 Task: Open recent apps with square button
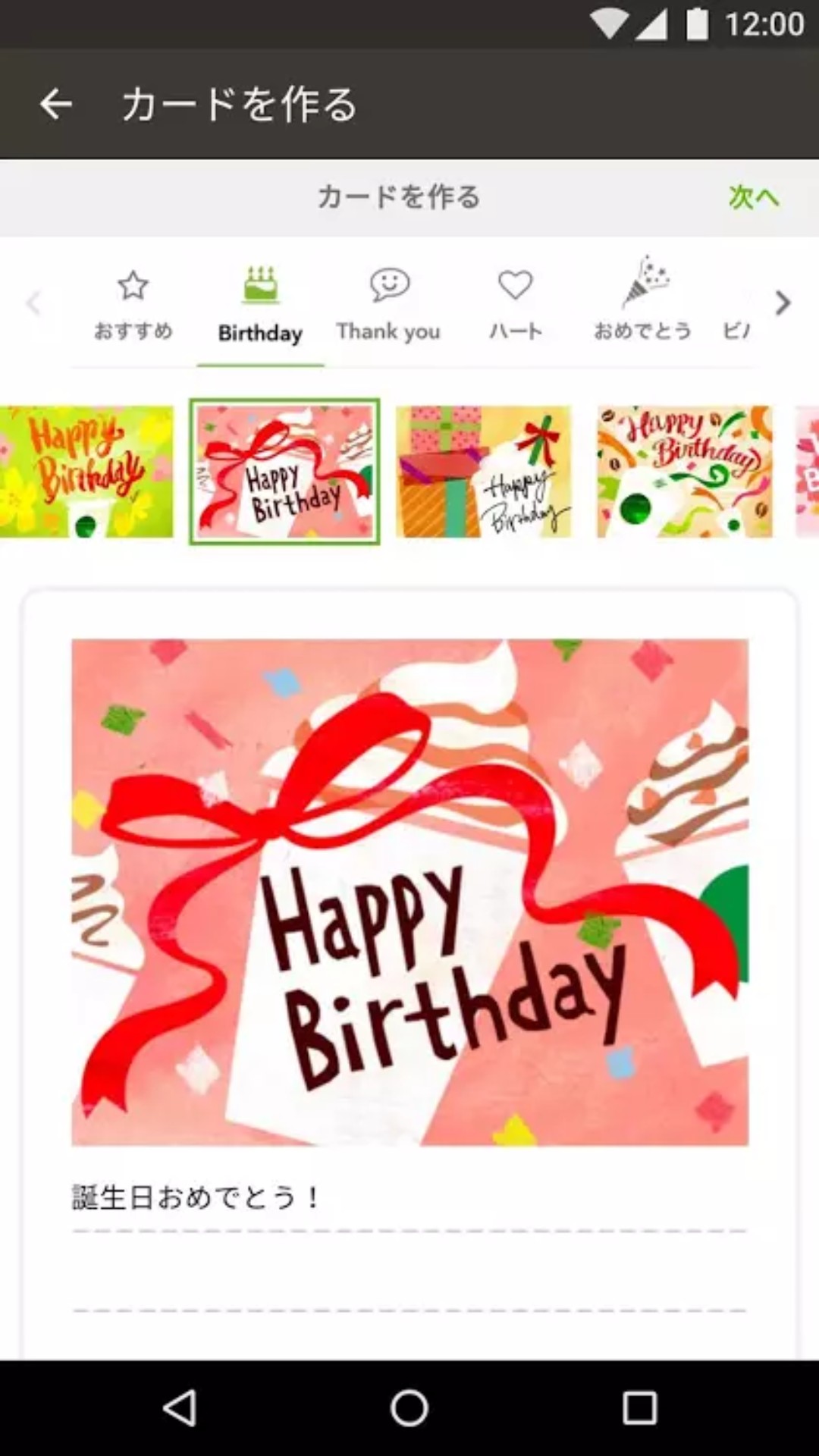[639, 1408]
